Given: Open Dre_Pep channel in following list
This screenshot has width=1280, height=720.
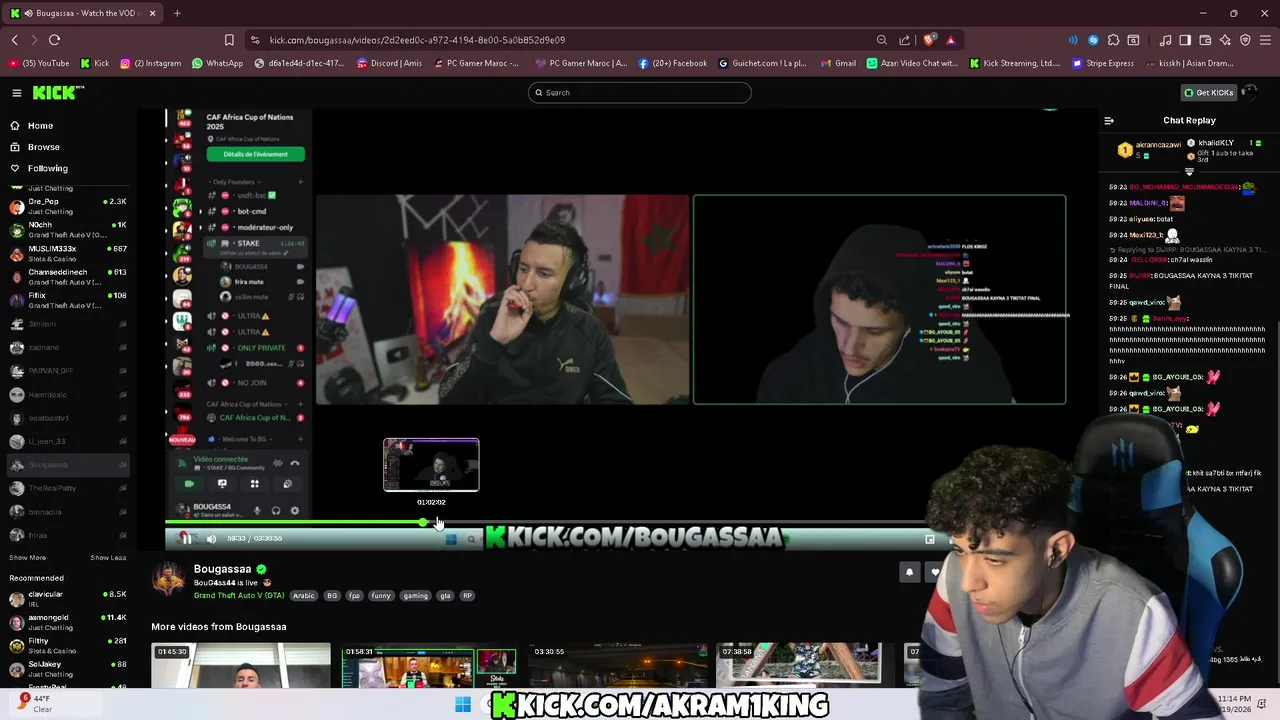Looking at the screenshot, I should pos(68,207).
